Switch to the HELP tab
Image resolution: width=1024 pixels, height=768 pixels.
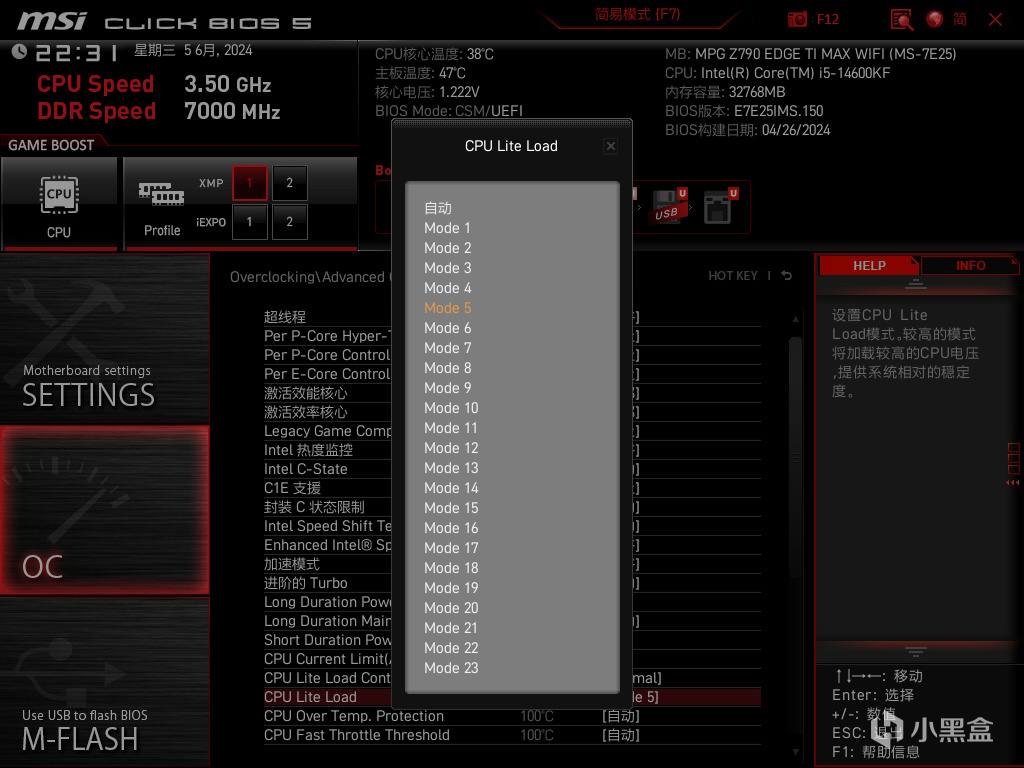click(869, 266)
